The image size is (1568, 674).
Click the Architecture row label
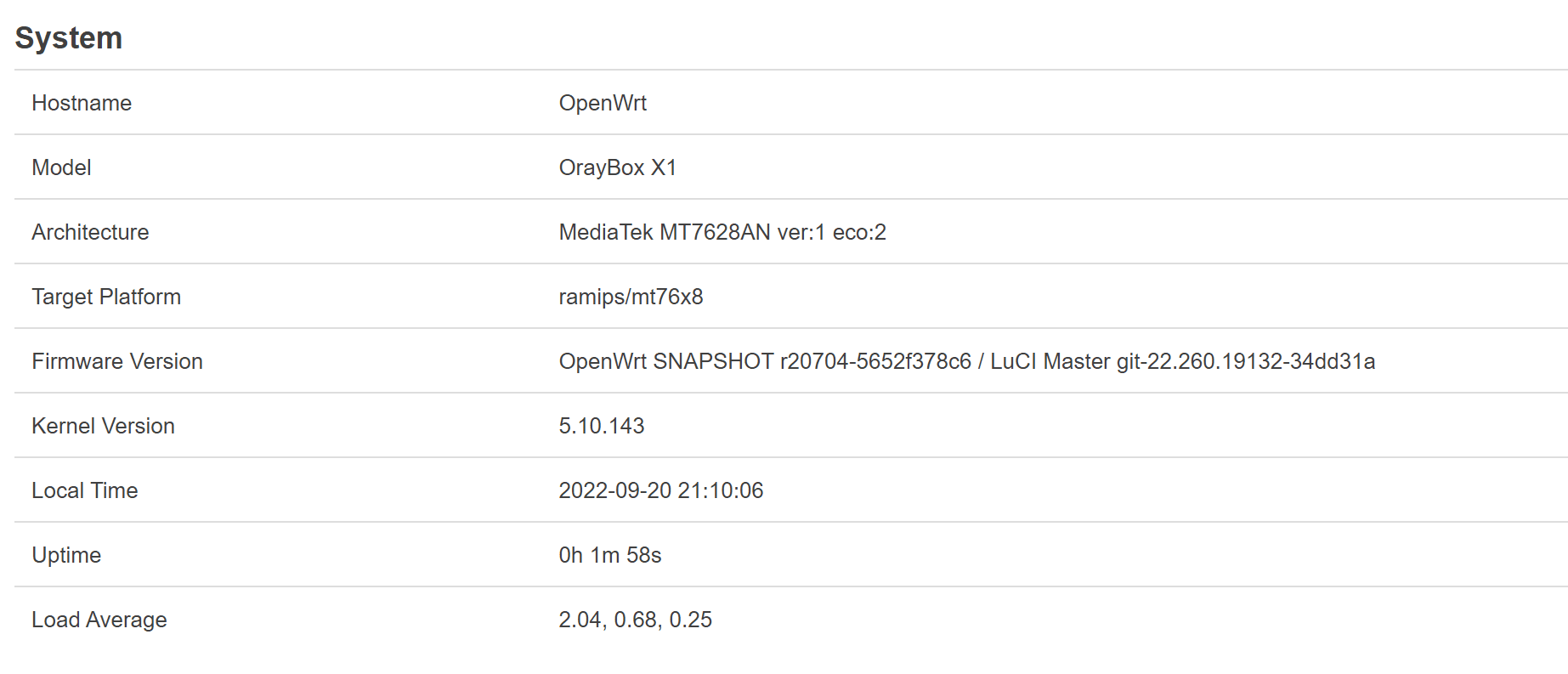(x=90, y=232)
